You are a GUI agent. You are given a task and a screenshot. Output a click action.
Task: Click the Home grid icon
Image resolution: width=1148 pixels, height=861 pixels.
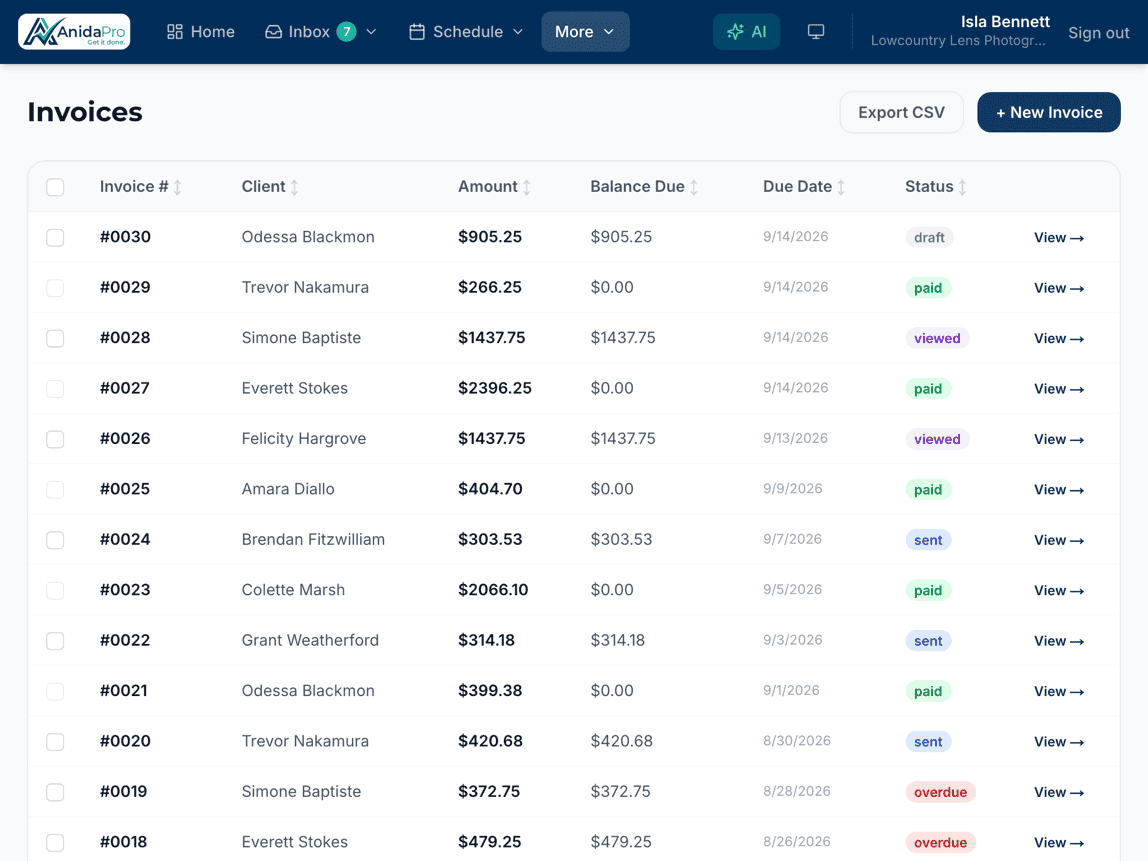point(175,31)
